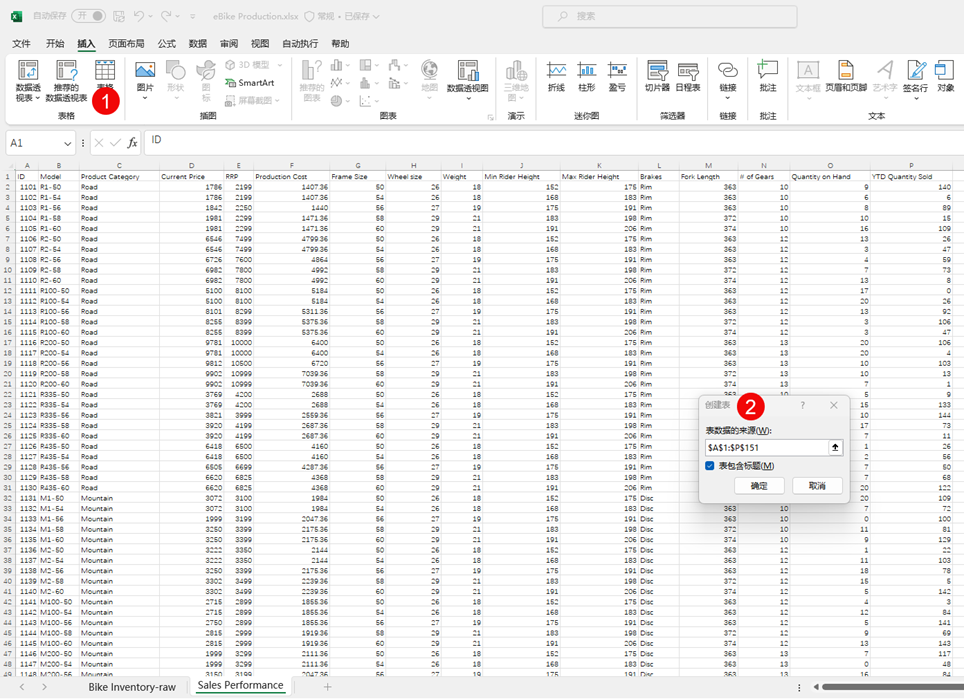Insert a SmartArt graphic

pos(250,82)
